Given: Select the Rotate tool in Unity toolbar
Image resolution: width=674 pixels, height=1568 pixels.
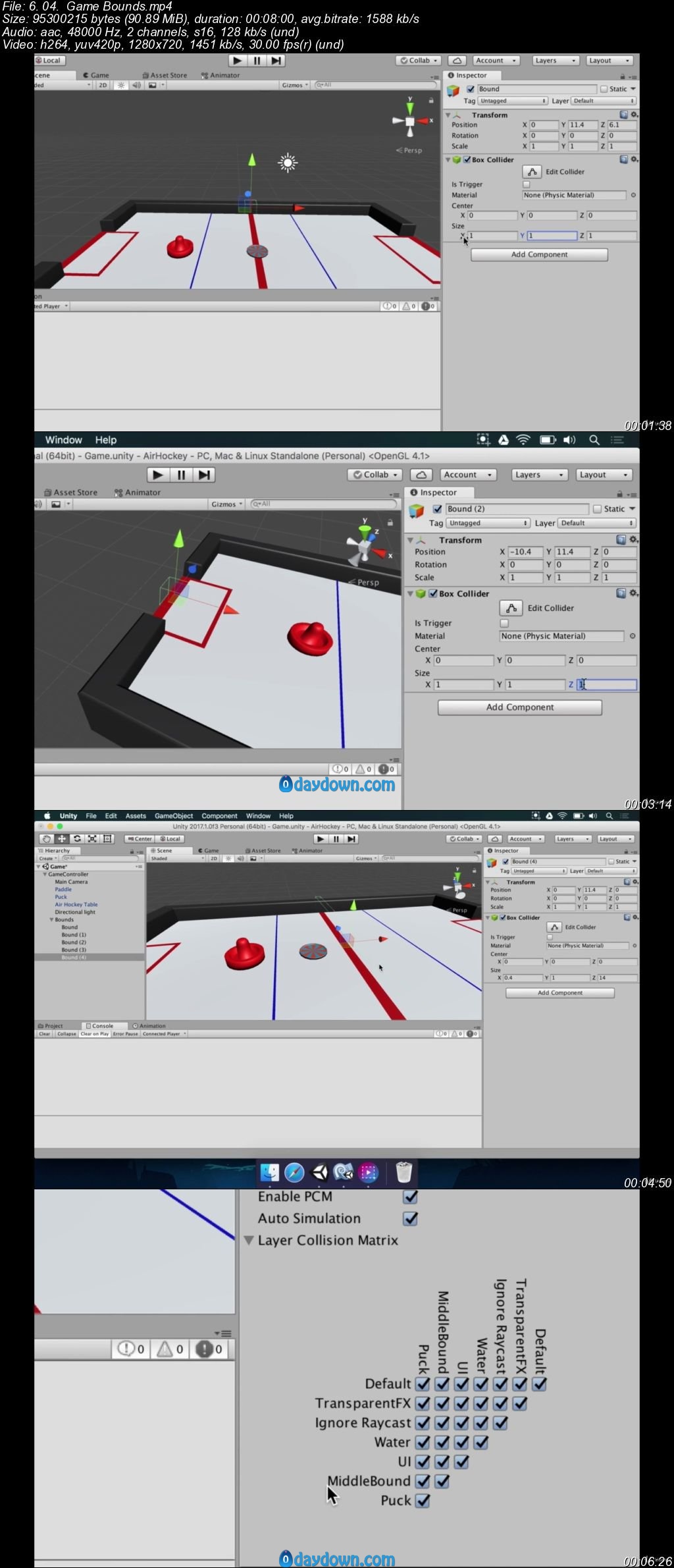Looking at the screenshot, I should click(x=77, y=838).
